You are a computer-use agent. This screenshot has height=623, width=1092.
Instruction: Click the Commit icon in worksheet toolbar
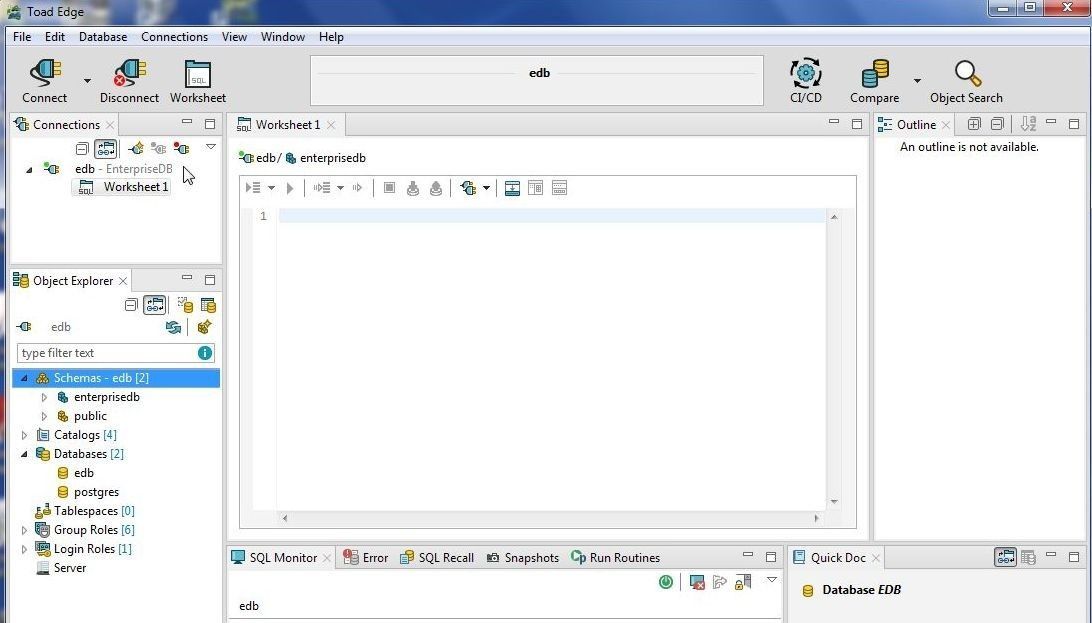(x=413, y=188)
